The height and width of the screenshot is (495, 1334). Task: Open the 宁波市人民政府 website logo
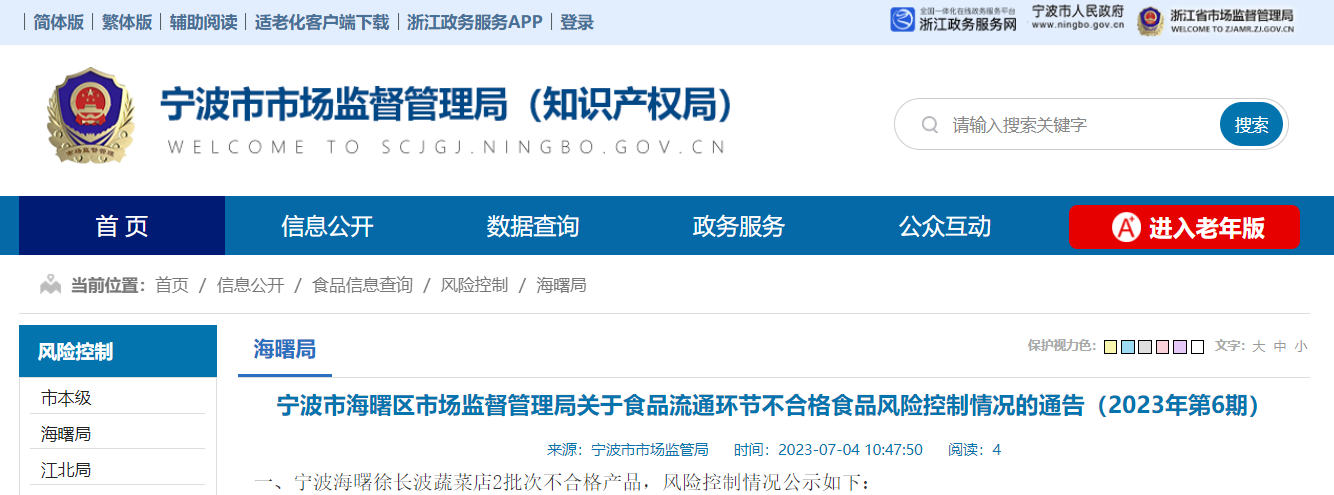click(1077, 17)
